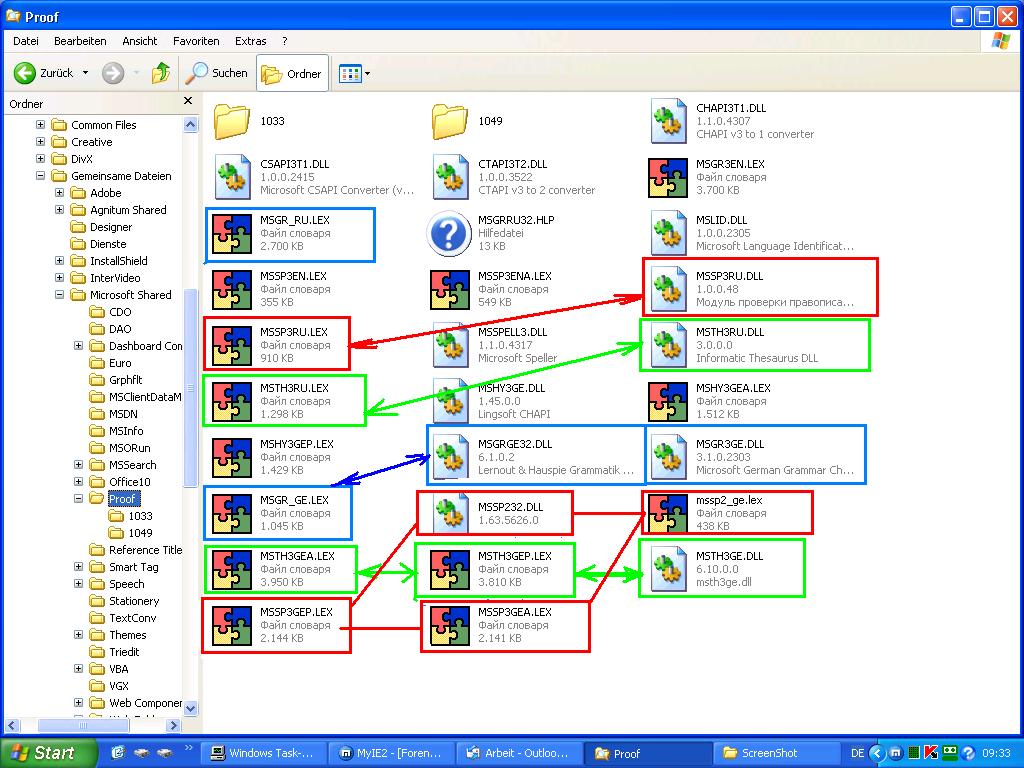The width and height of the screenshot is (1024, 768).
Task: Open the Datei menu
Action: coord(25,41)
